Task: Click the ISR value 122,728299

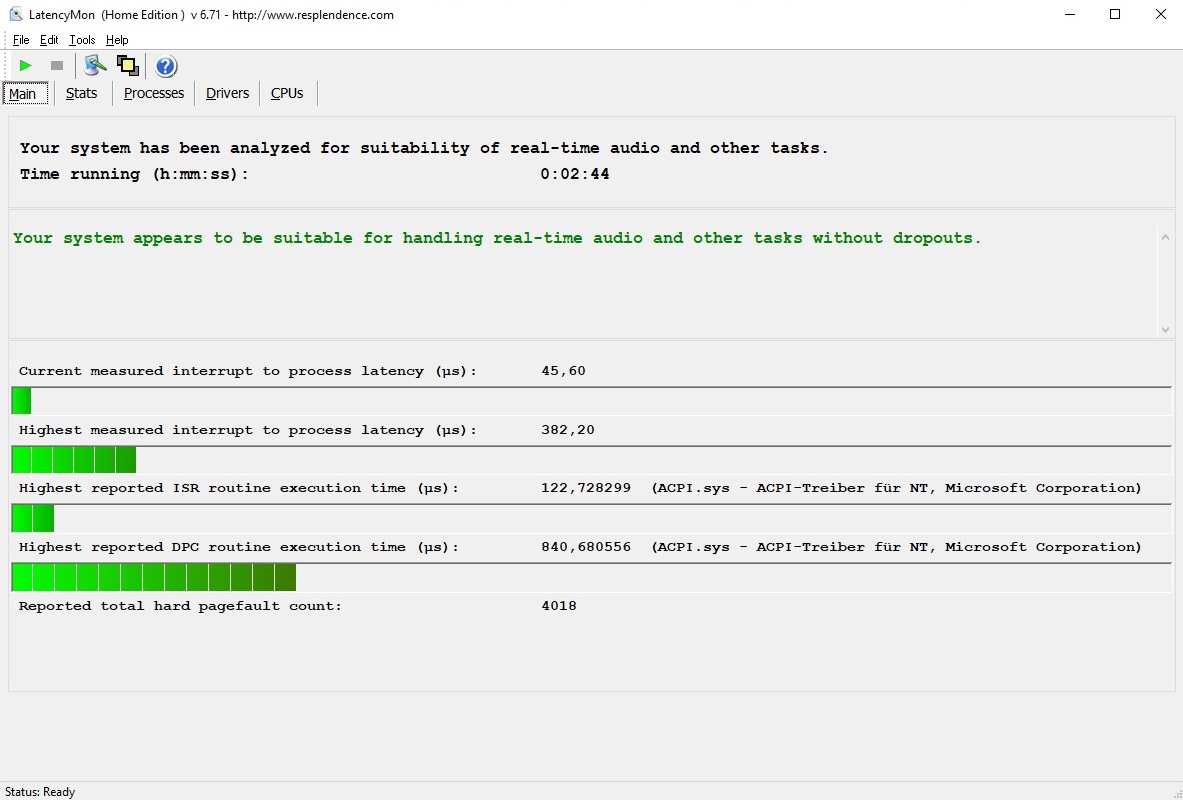Action: pyautogui.click(x=586, y=488)
